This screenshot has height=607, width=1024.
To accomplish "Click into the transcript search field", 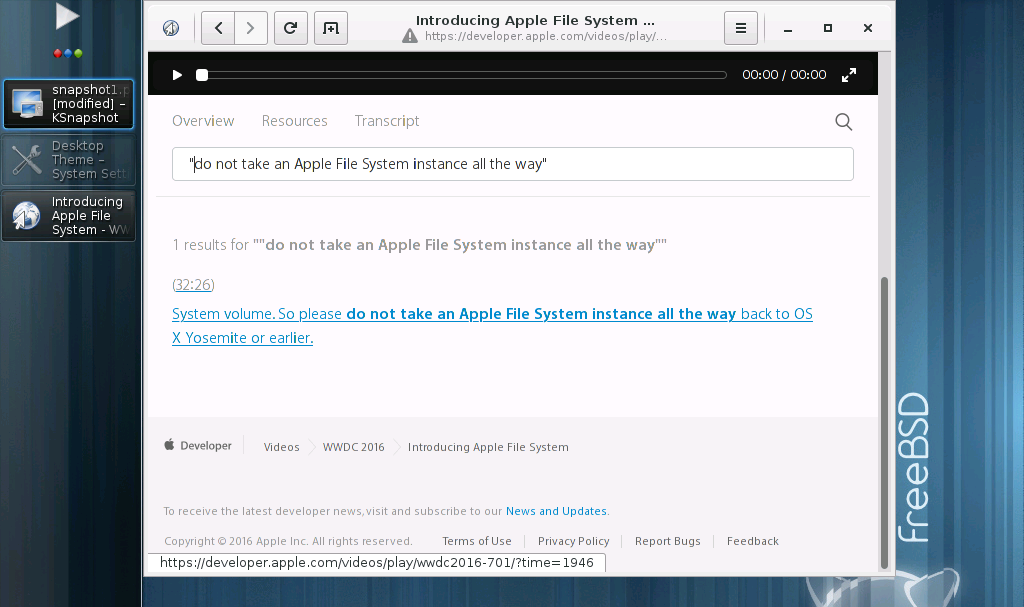I will [513, 164].
